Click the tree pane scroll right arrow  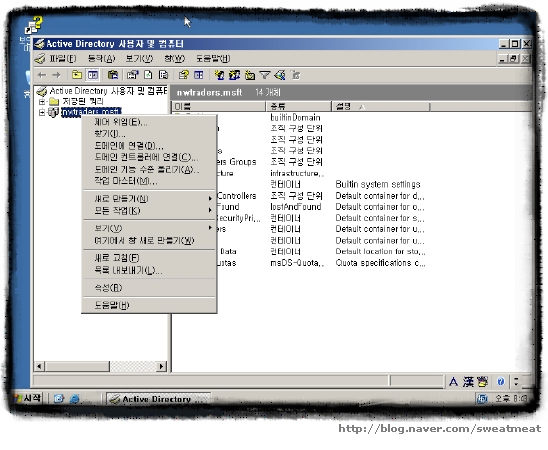pyautogui.click(x=161, y=366)
